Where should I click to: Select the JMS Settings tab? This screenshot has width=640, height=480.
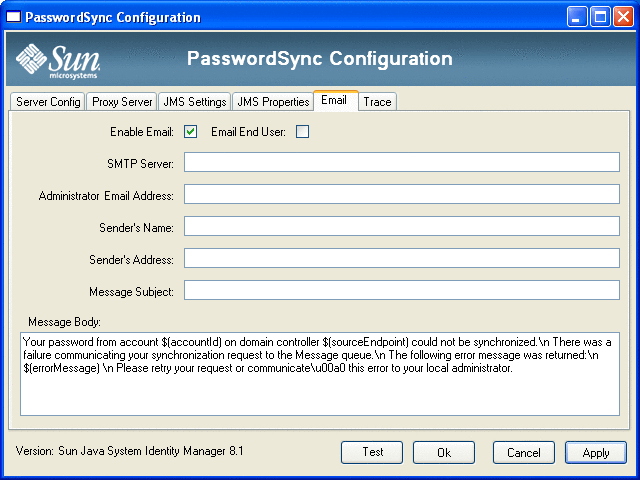[x=195, y=102]
